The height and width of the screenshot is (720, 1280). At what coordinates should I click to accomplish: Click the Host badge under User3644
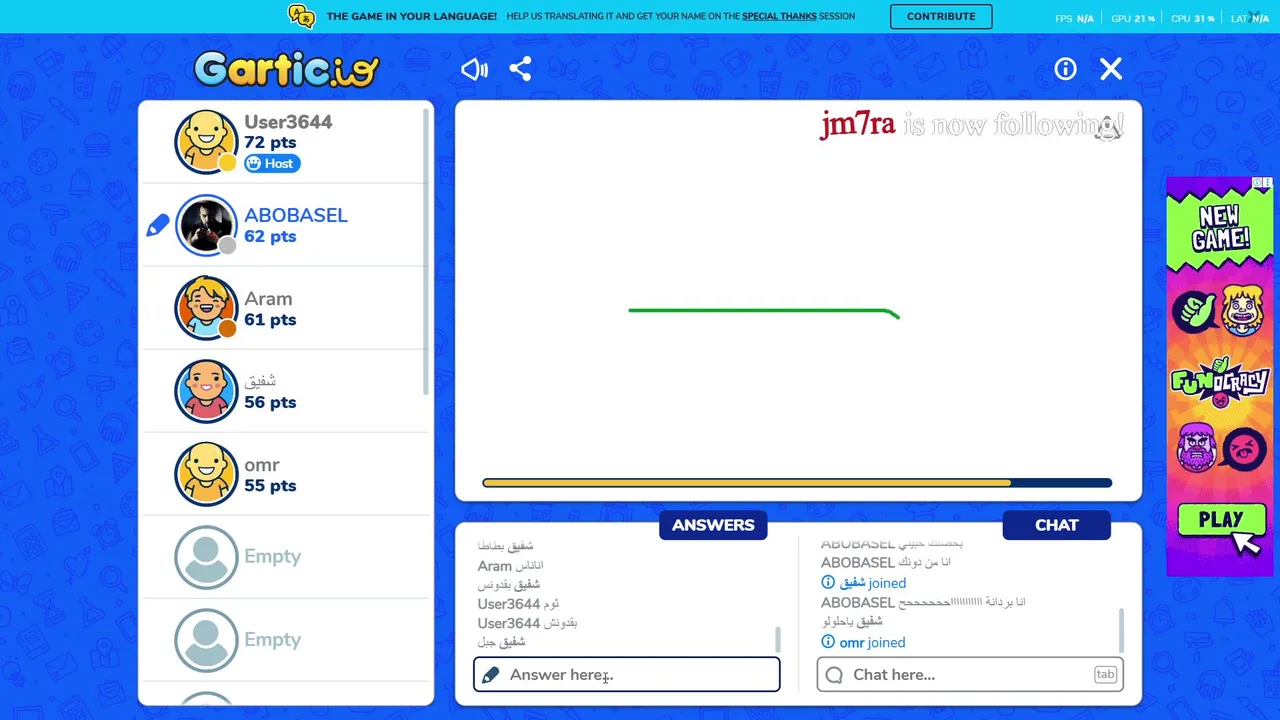tap(272, 163)
